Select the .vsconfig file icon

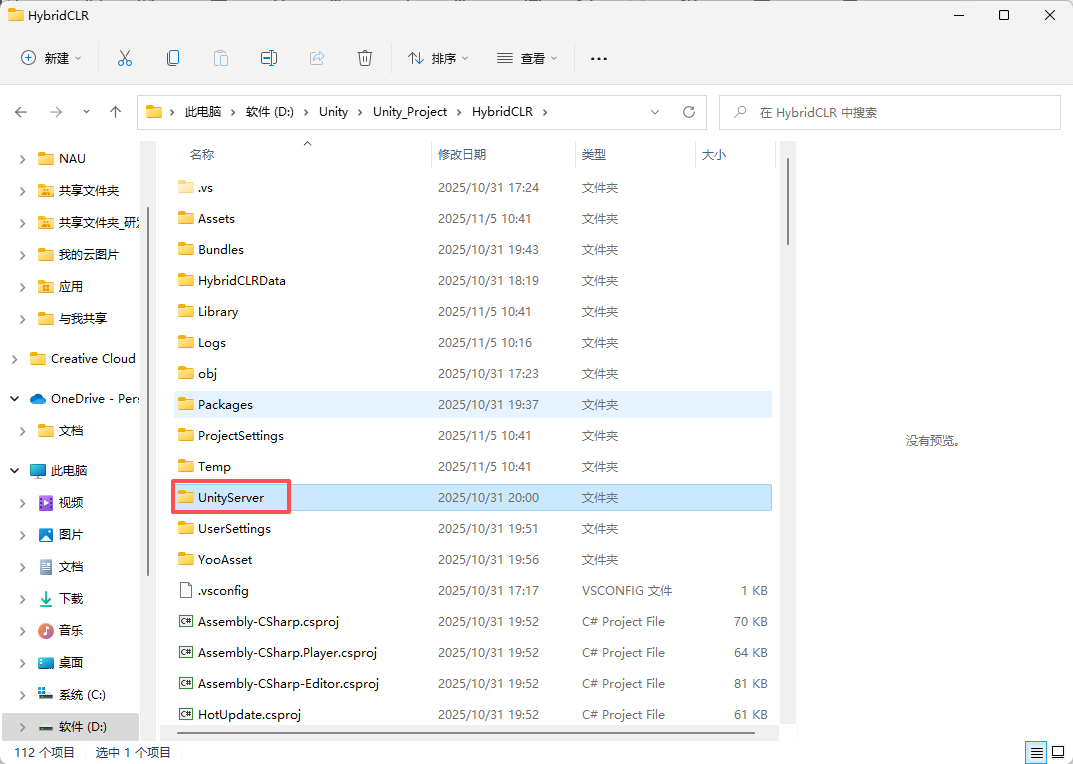click(185, 590)
